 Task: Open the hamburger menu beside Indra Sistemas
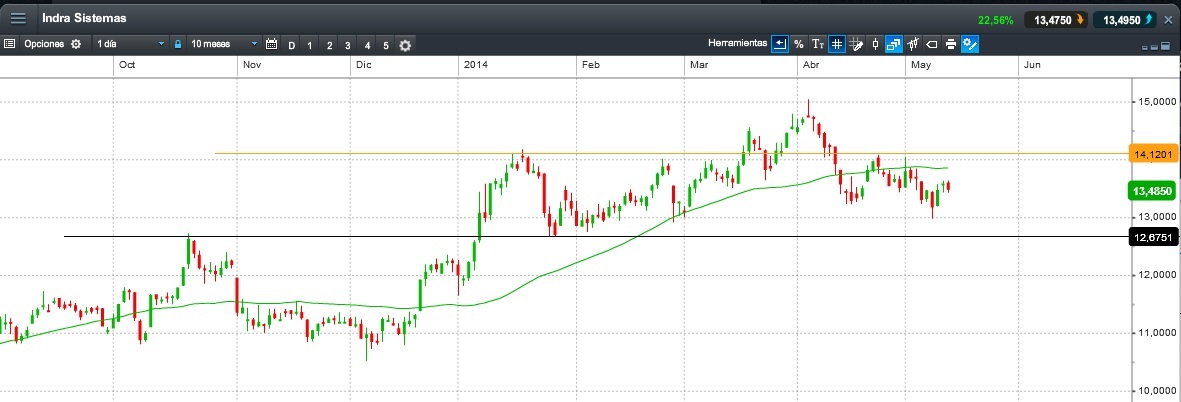18,19
